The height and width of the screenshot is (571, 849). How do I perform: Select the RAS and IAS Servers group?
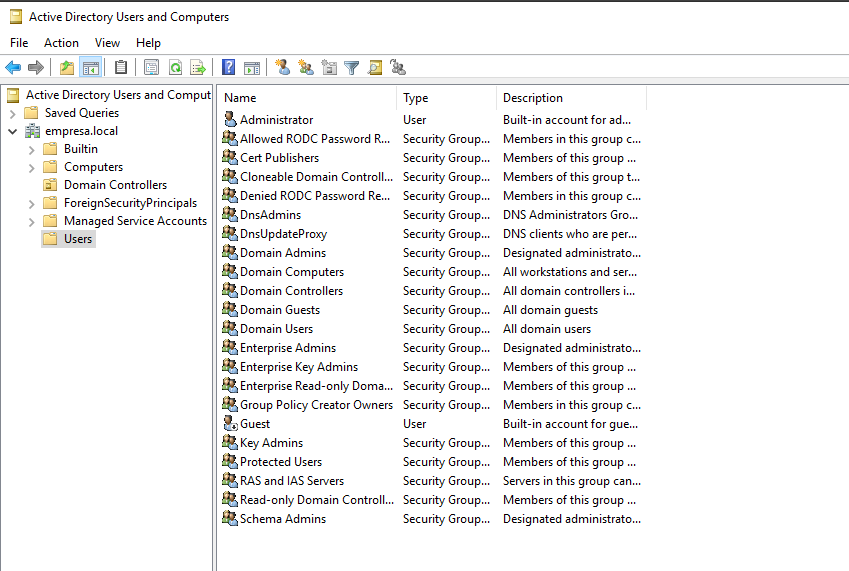point(292,481)
